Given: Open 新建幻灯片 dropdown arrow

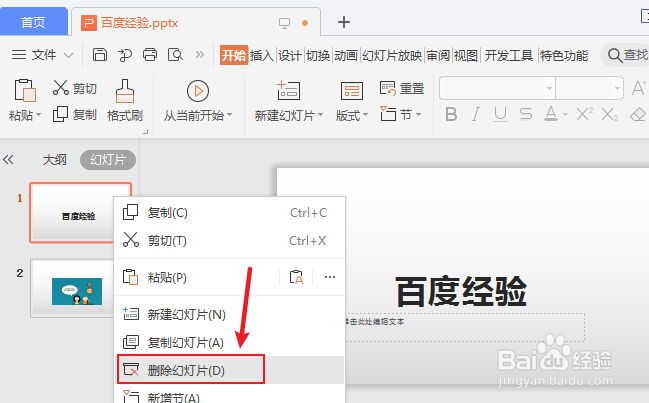Looking at the screenshot, I should coord(320,115).
